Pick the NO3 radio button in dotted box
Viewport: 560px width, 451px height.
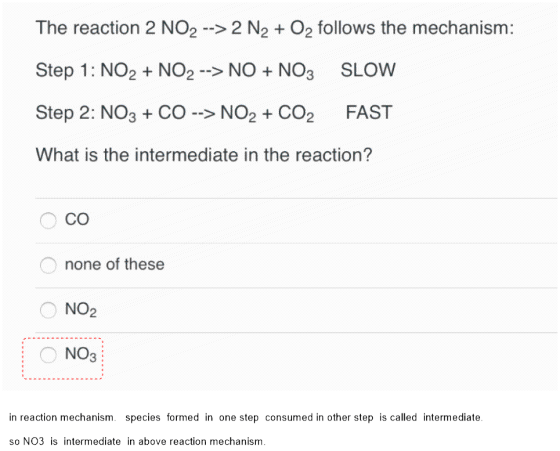click(x=48, y=355)
